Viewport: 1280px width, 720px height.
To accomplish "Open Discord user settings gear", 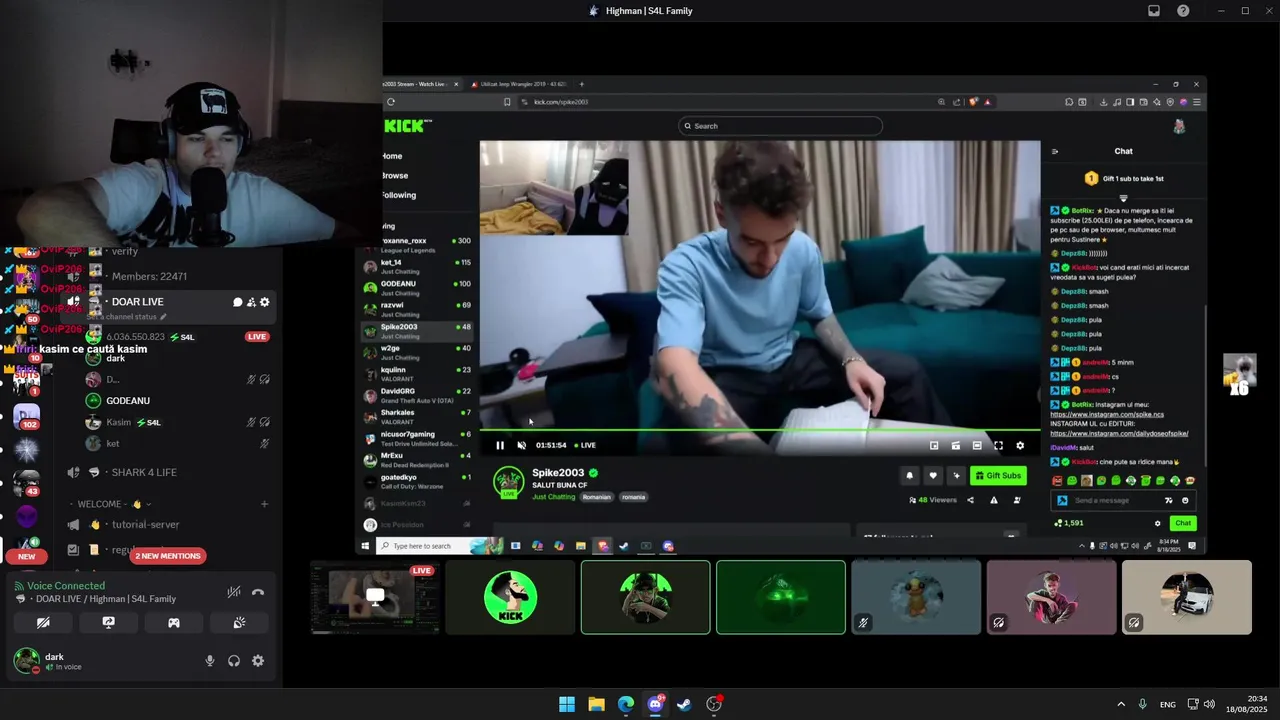I will click(258, 661).
